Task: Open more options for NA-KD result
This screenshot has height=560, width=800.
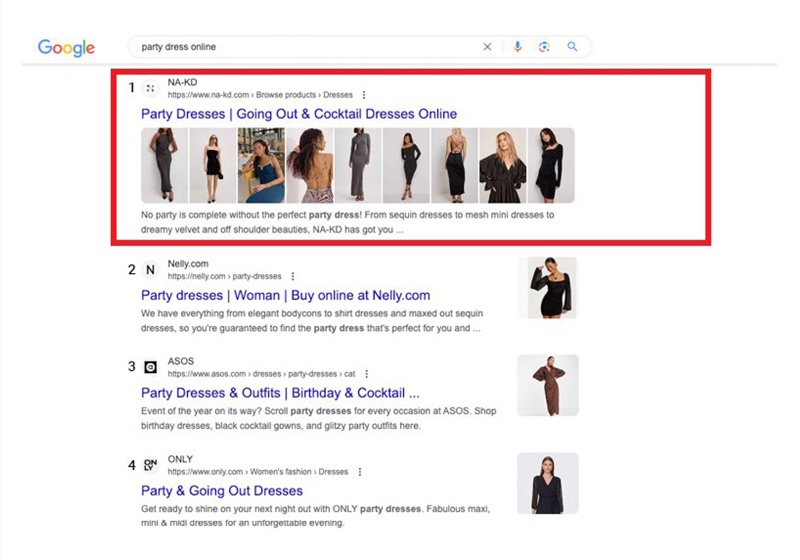Action: click(x=364, y=95)
